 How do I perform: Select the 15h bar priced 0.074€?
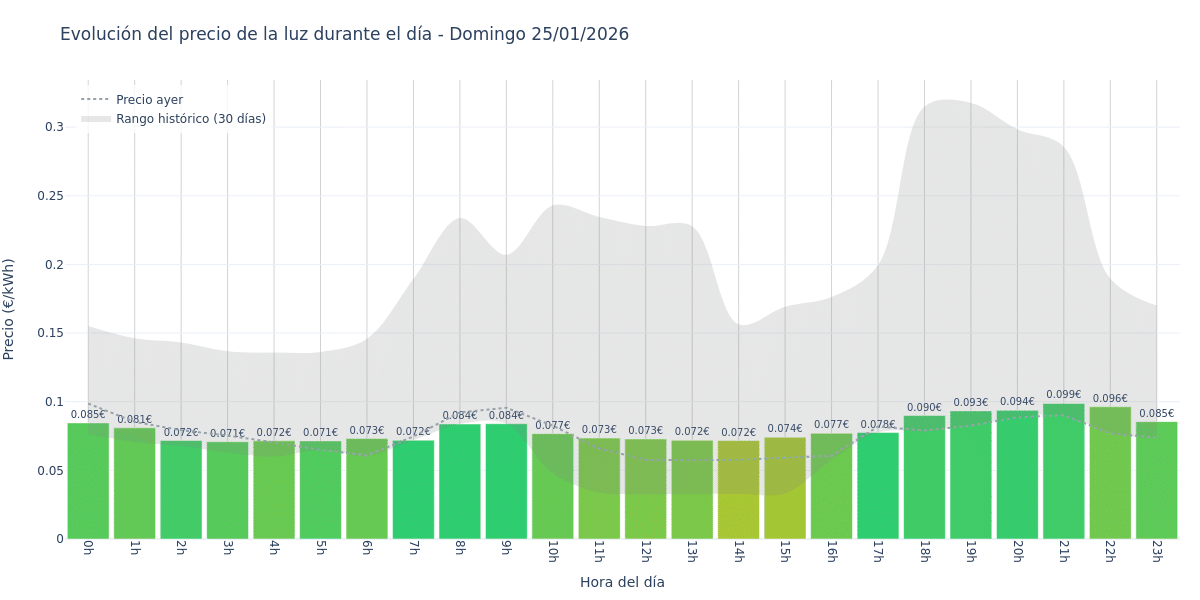[x=785, y=489]
